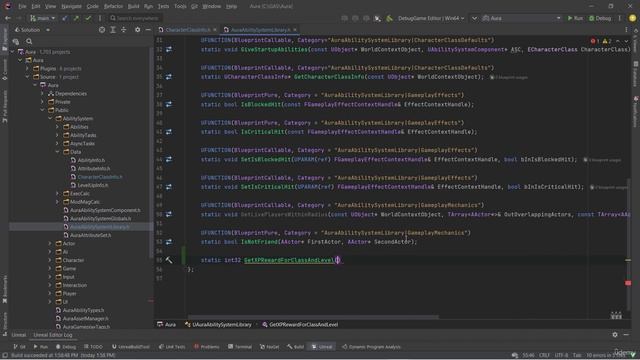The image size is (640, 360).
Task: Click the expand all icon in Solution panel
Action: [x=113, y=30]
